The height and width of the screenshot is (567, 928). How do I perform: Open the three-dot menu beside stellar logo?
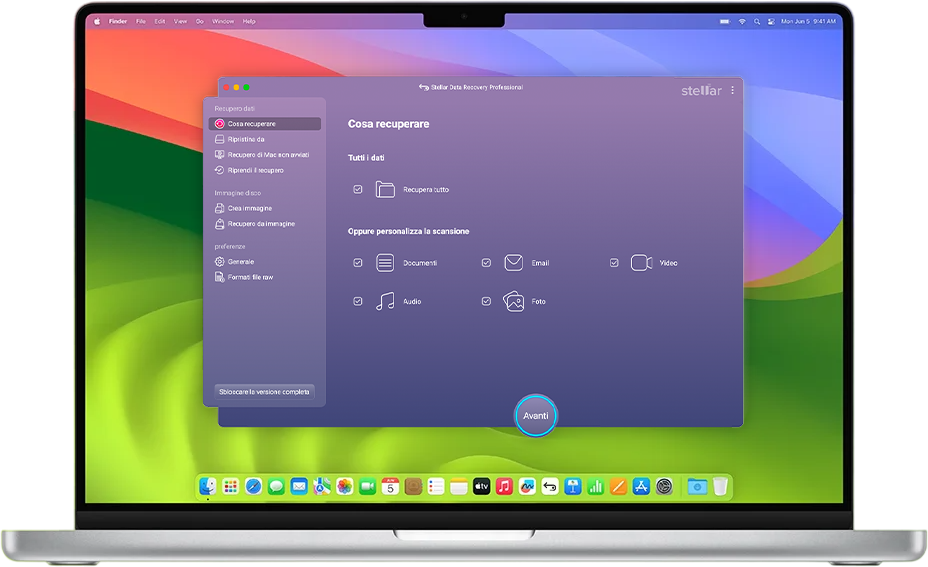coord(733,90)
